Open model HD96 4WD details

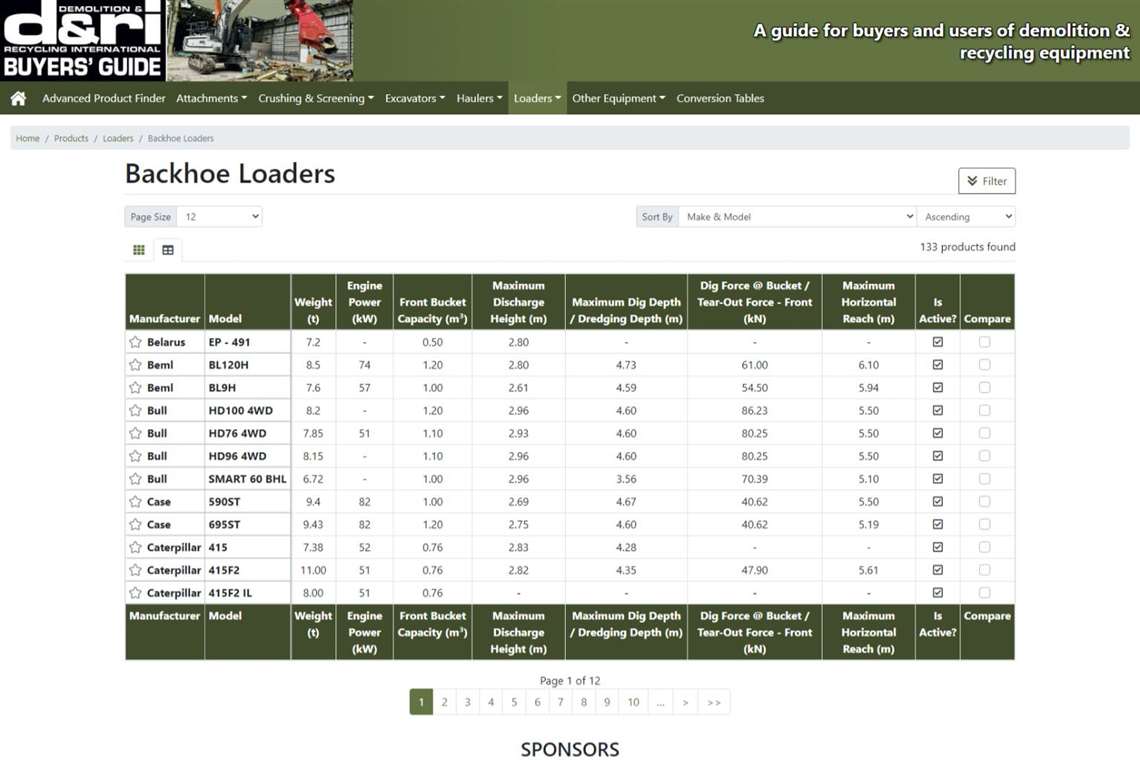point(237,456)
